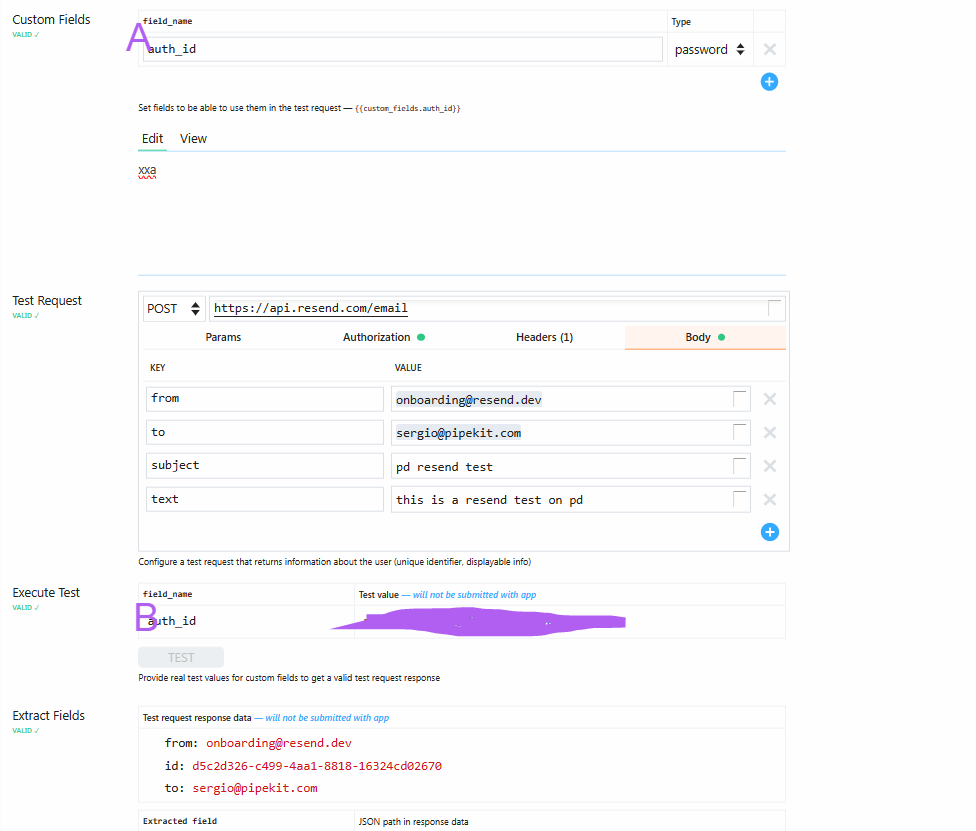Add another body parameter using the blue plus icon
The width and height of the screenshot is (976, 831).
[x=769, y=531]
